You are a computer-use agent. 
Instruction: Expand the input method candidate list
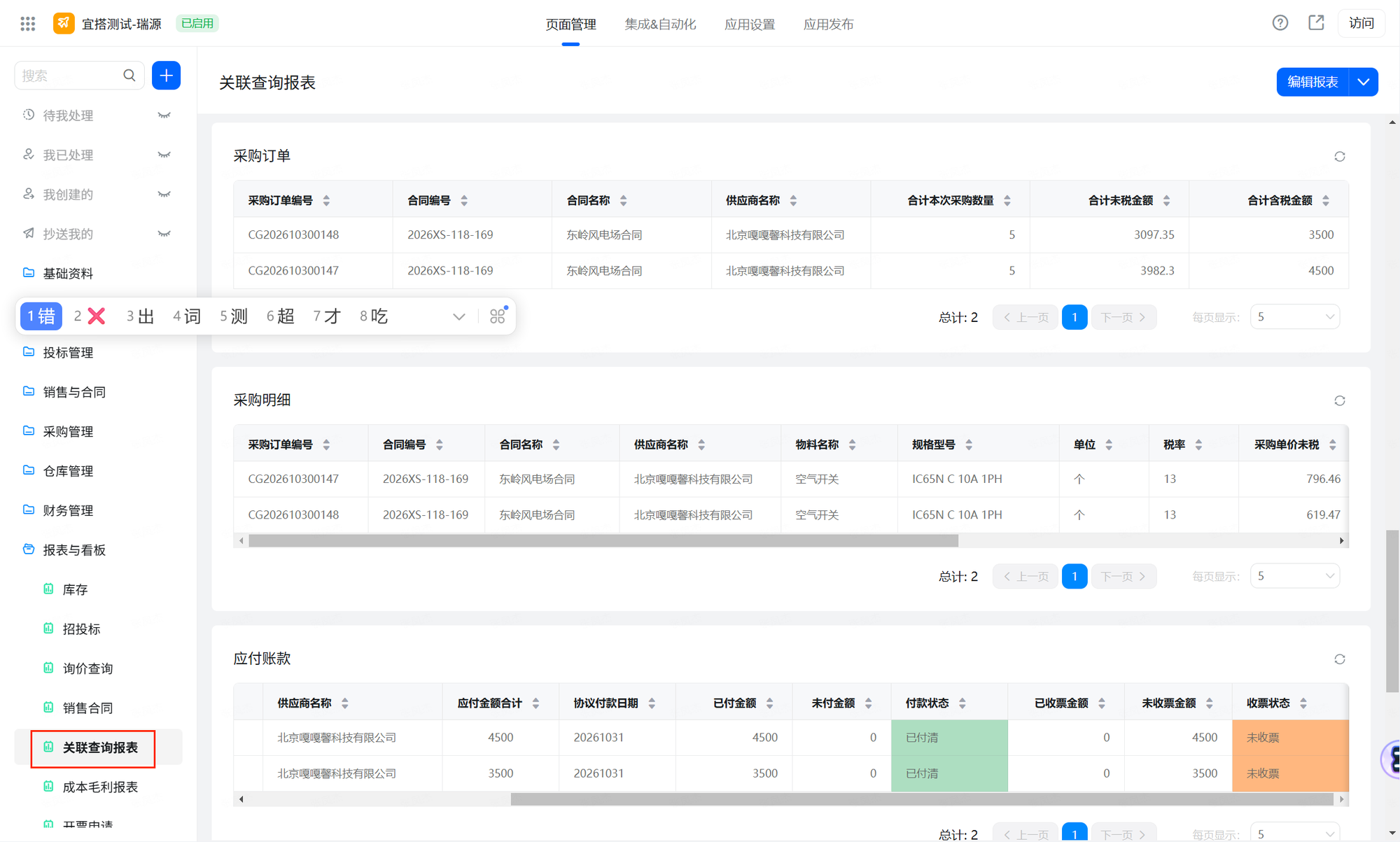459,316
